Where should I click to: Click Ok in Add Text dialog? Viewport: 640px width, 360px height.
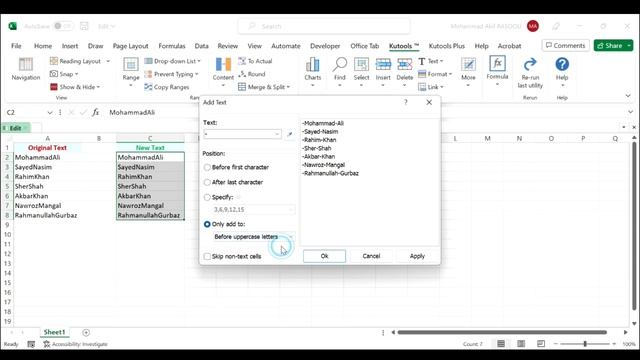324,256
